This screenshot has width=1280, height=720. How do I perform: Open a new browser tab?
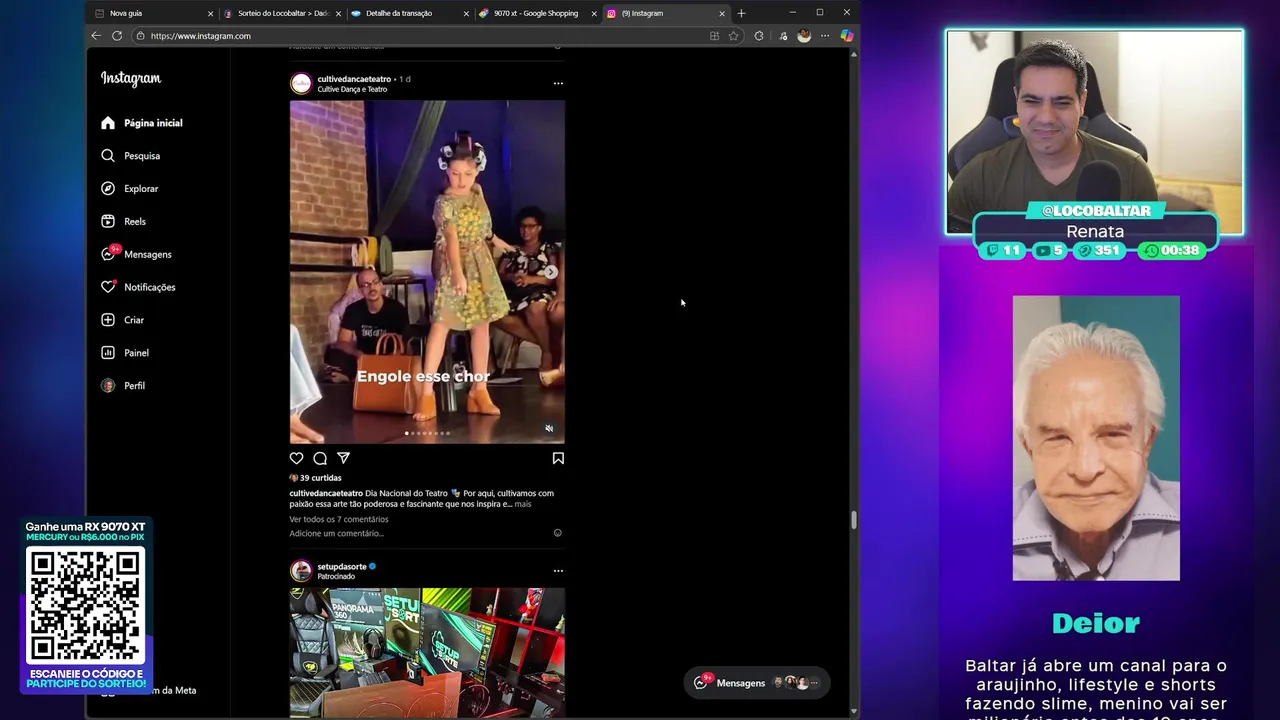741,13
